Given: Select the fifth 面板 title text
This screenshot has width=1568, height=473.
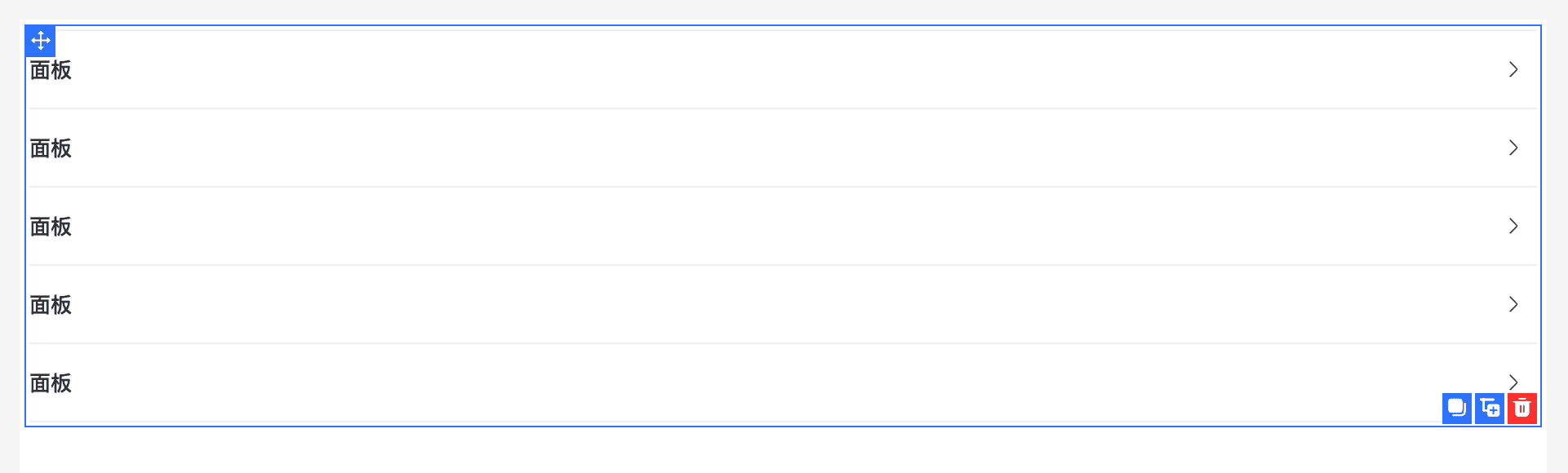Looking at the screenshot, I should click(51, 383).
